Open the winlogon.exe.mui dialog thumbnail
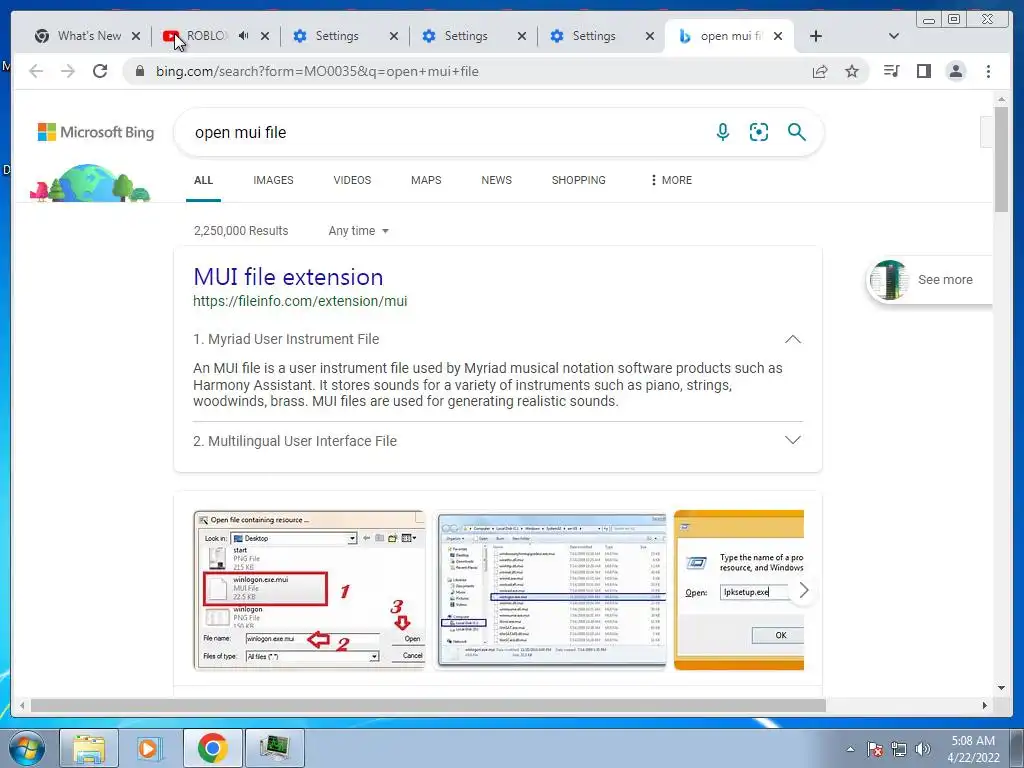Screen dimensions: 1024x768 [x=310, y=590]
